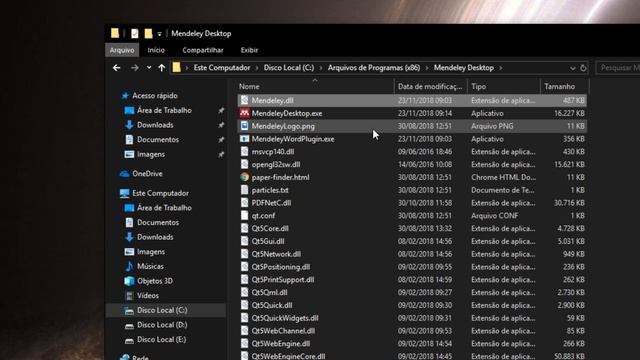Select the file Qt5Positioning.dll

(281, 267)
